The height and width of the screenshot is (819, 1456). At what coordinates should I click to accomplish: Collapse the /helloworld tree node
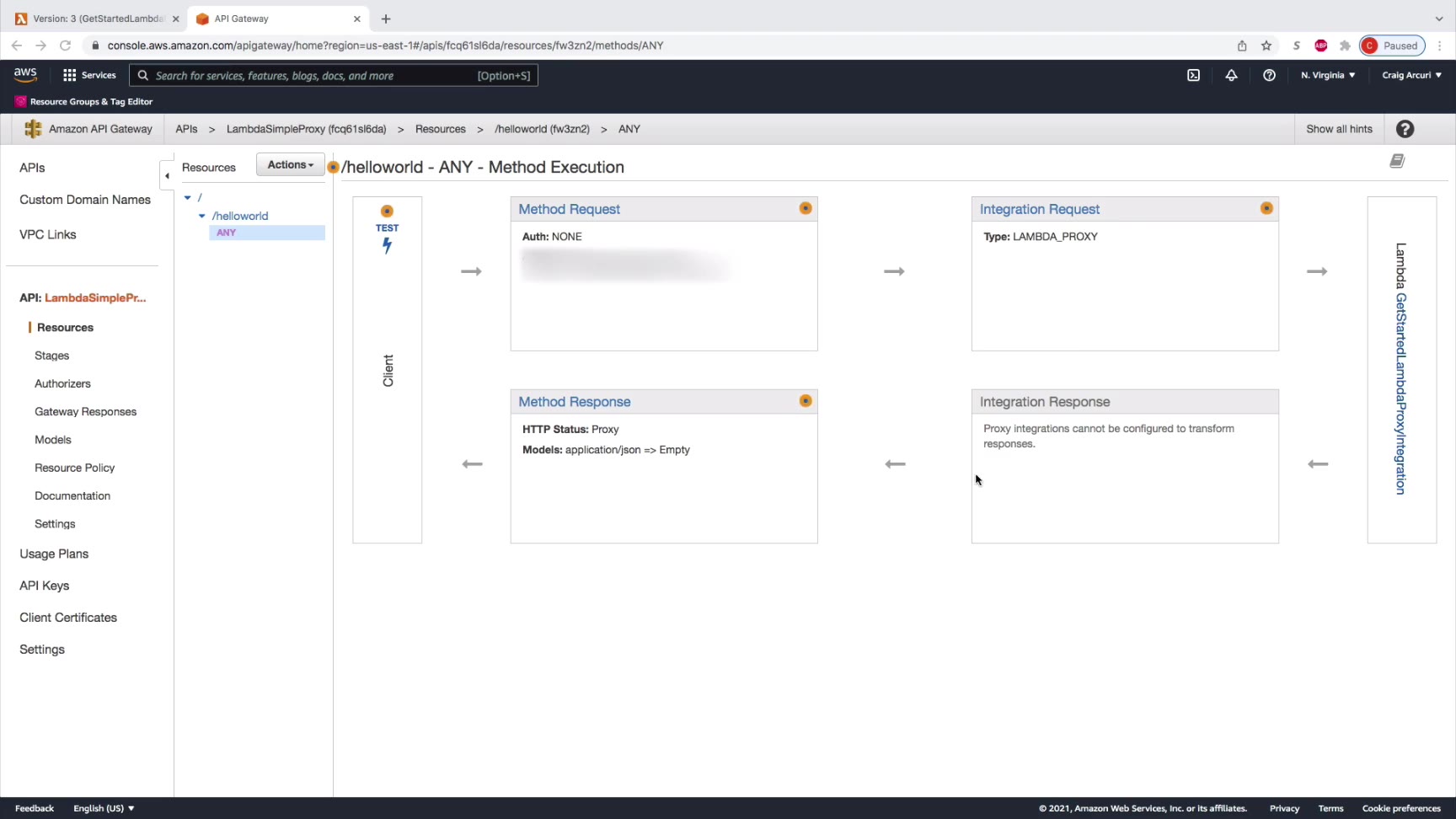point(202,216)
